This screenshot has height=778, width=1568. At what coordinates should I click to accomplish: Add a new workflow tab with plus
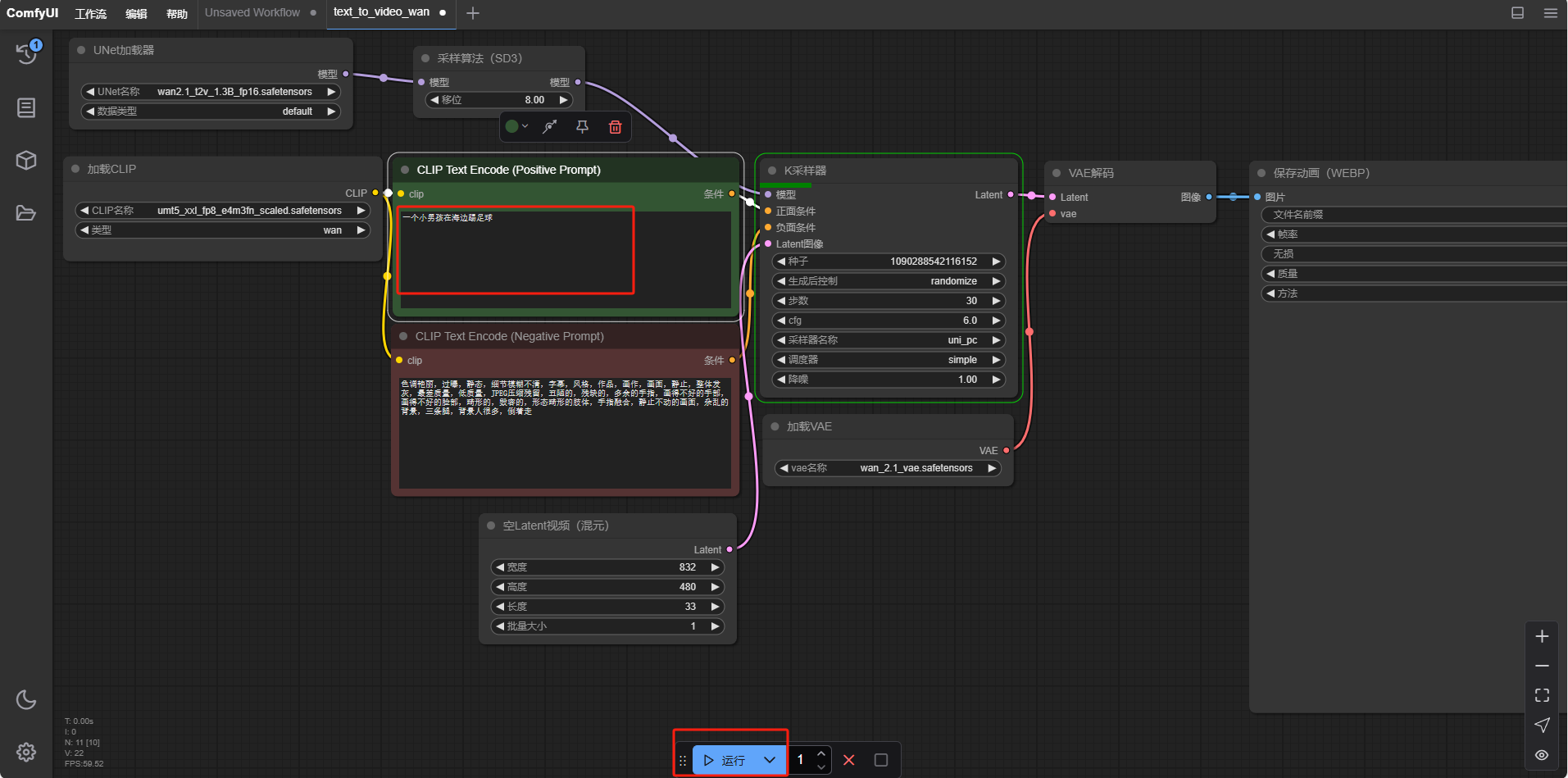pos(473,13)
